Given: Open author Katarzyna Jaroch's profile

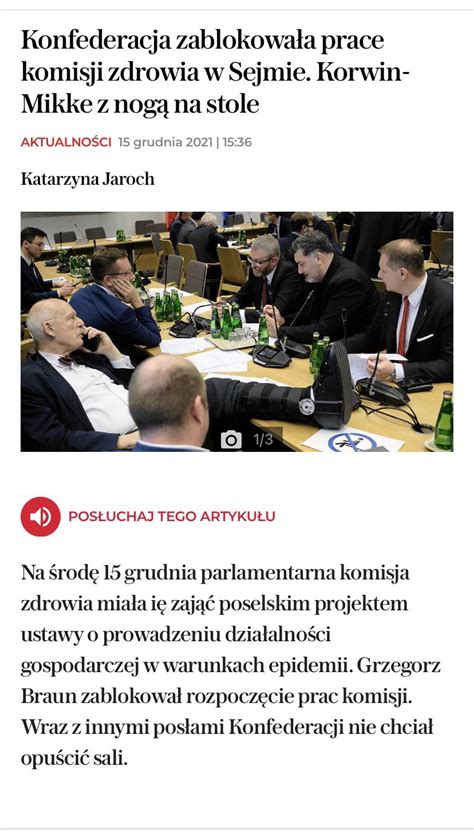Looking at the screenshot, I should (88, 179).
